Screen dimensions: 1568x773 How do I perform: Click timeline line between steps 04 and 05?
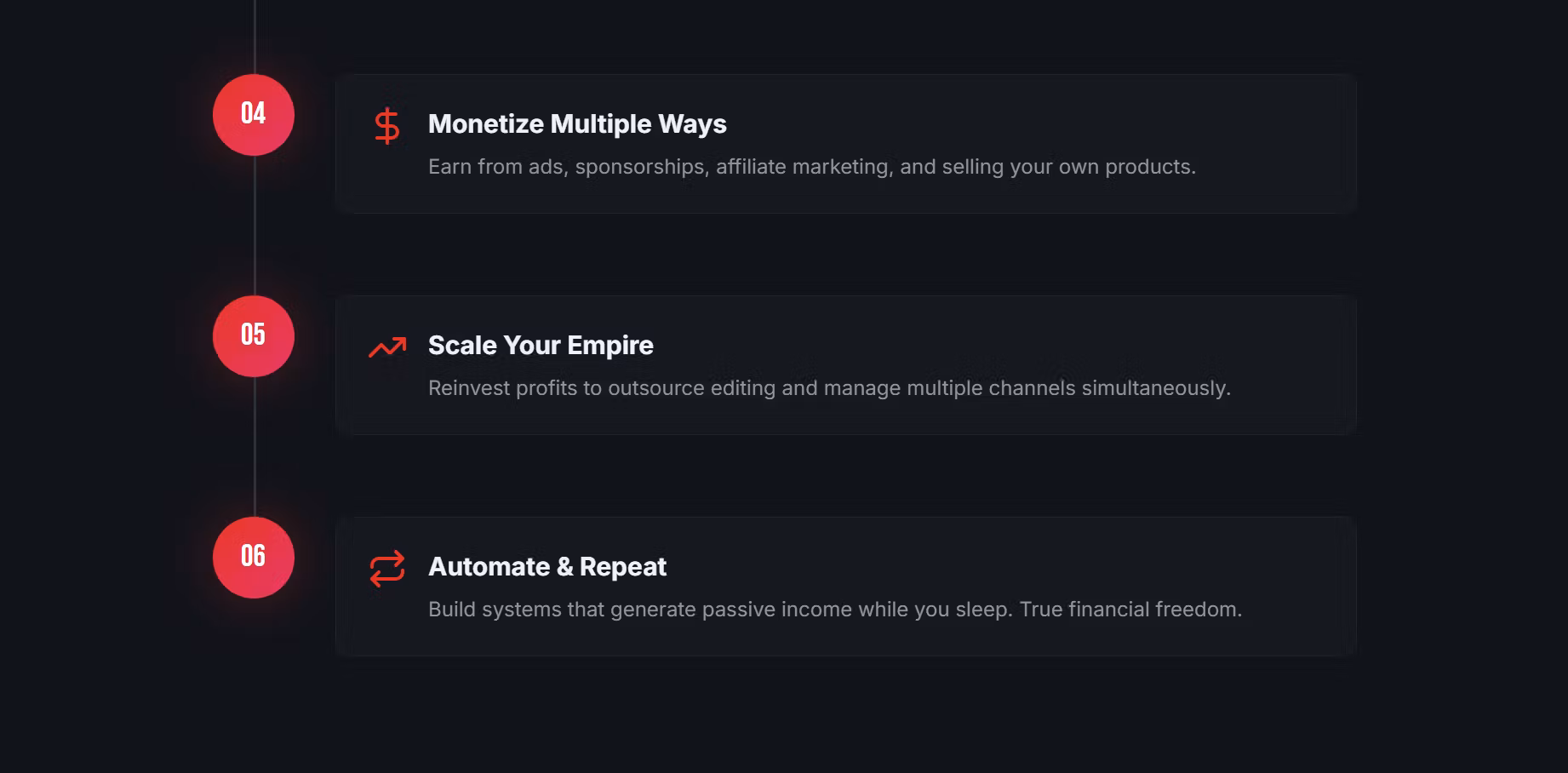(255, 226)
